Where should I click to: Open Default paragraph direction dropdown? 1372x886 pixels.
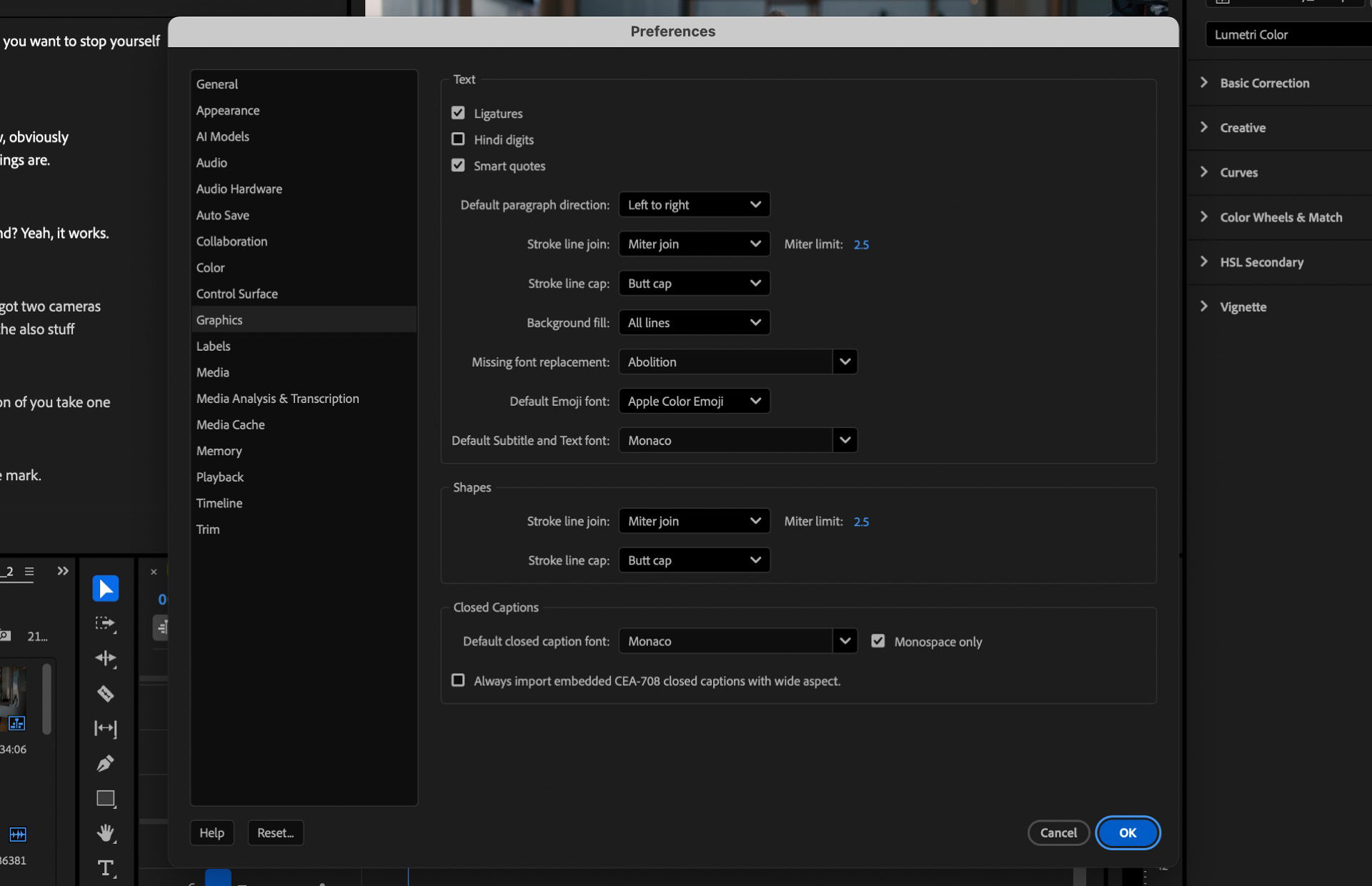point(694,205)
